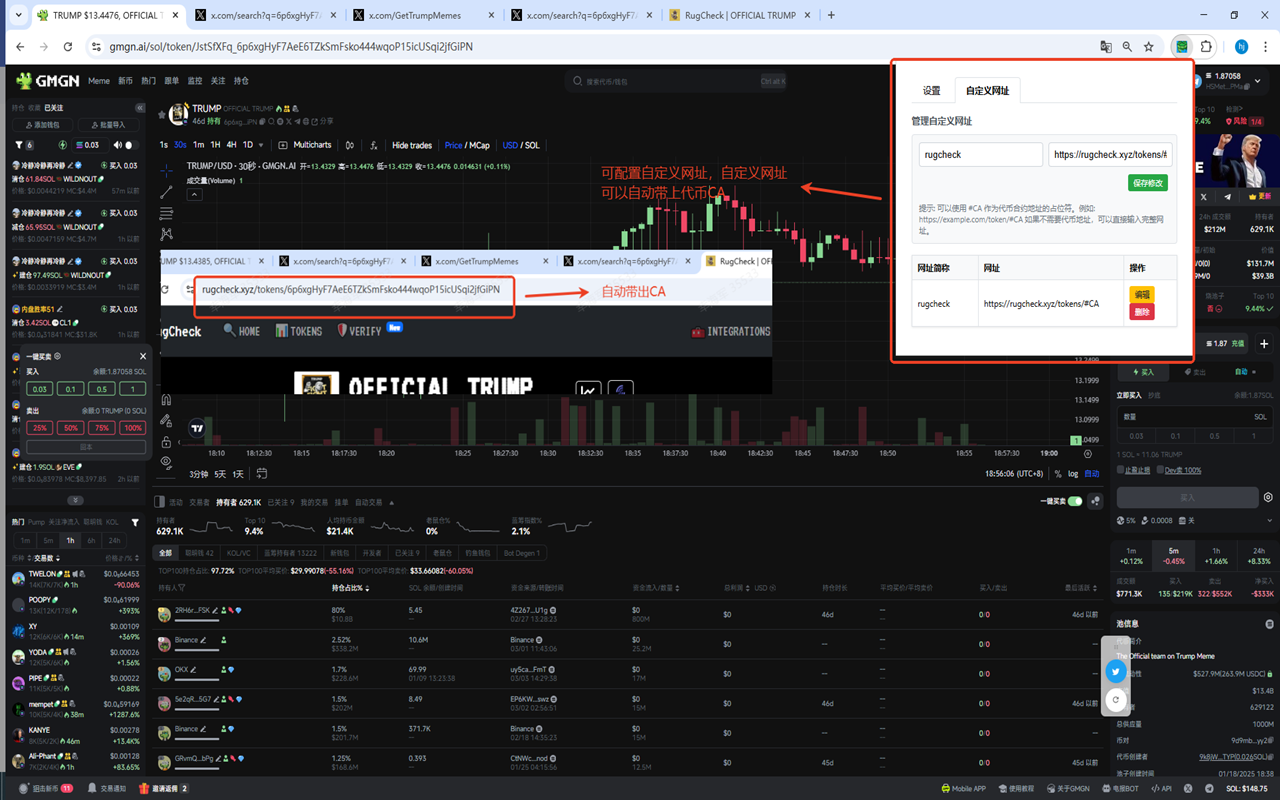This screenshot has width=1280, height=800.
Task: Open the Fibonacci lines drawing tool
Action: tap(166, 213)
